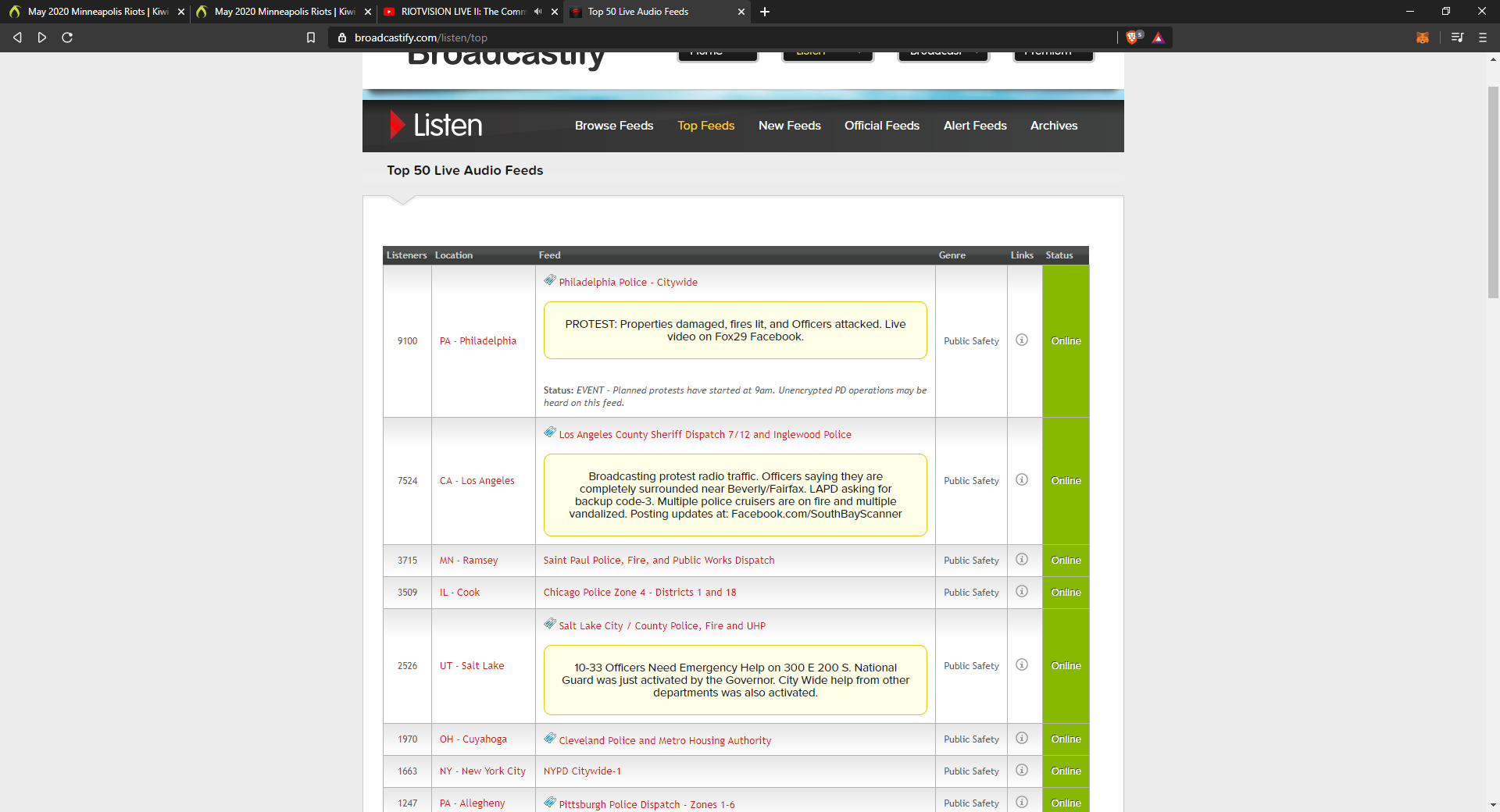Click the tag icon beside Philadelphia Police - Citywide
Viewport: 1500px width, 812px height.
click(550, 280)
